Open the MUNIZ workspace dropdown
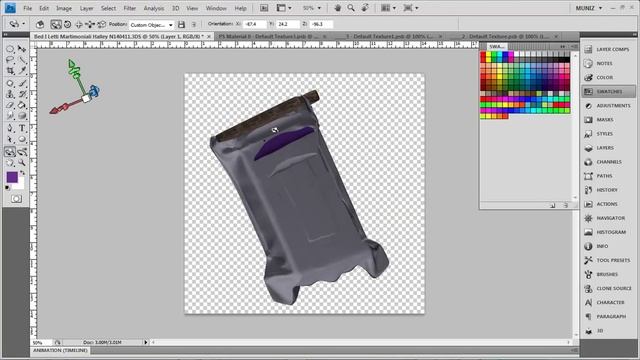The height and width of the screenshot is (360, 640). (x=589, y=8)
